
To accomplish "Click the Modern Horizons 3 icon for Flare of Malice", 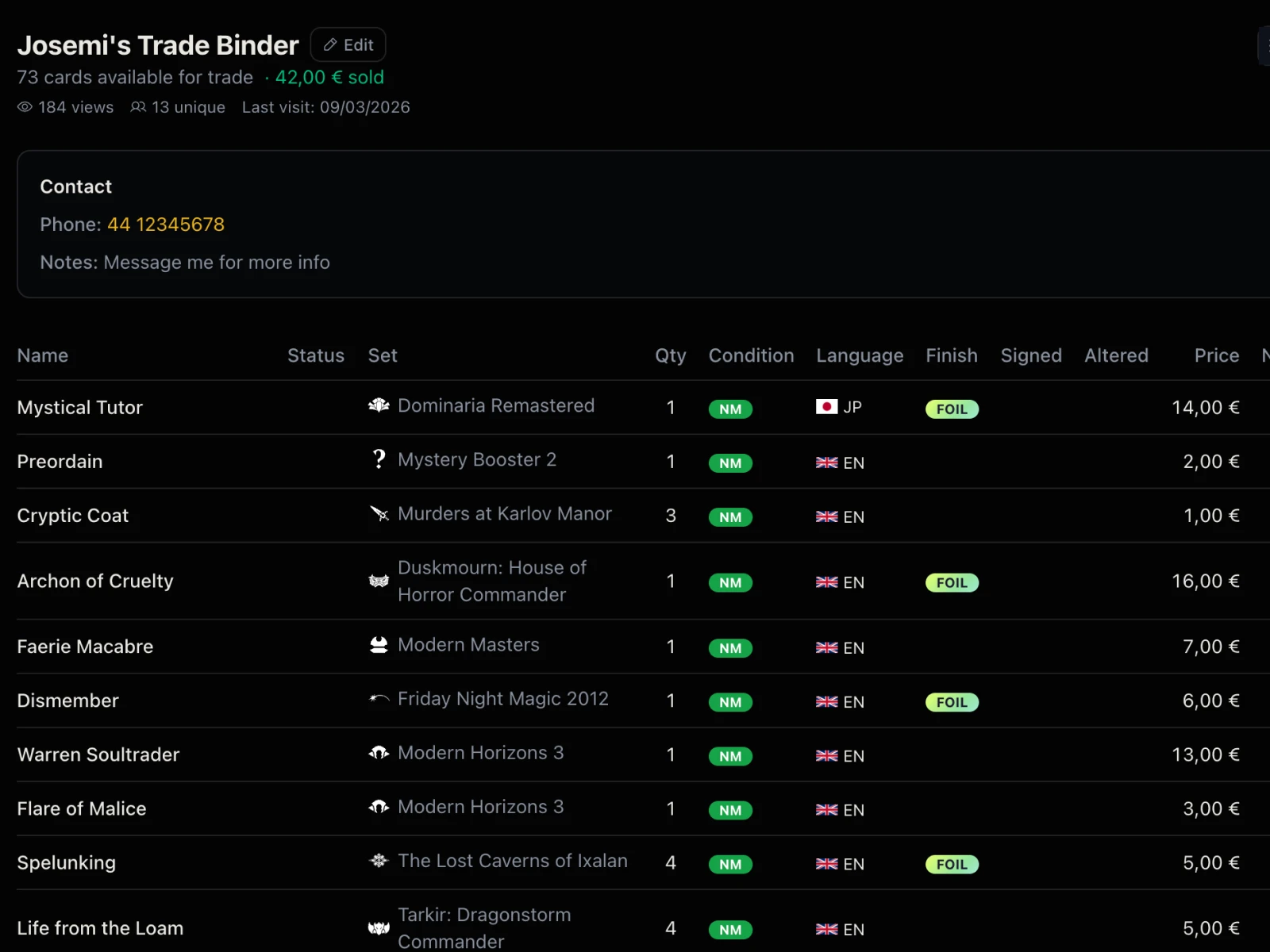I will (x=379, y=807).
